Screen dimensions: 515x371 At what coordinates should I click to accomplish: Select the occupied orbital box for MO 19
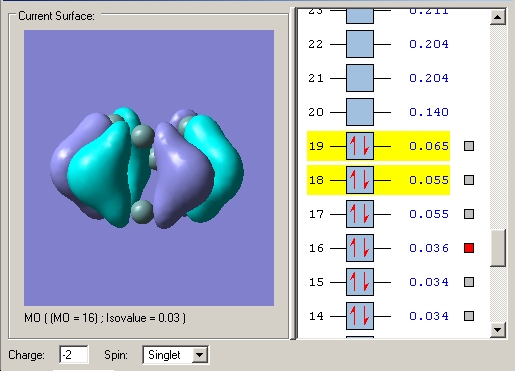coord(360,146)
